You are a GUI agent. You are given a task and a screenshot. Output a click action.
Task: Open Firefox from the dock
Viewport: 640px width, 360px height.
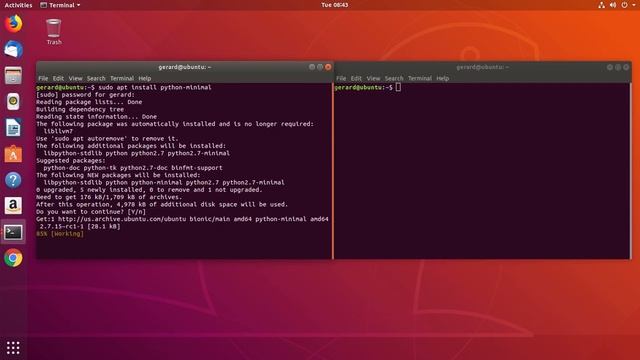pos(13,23)
